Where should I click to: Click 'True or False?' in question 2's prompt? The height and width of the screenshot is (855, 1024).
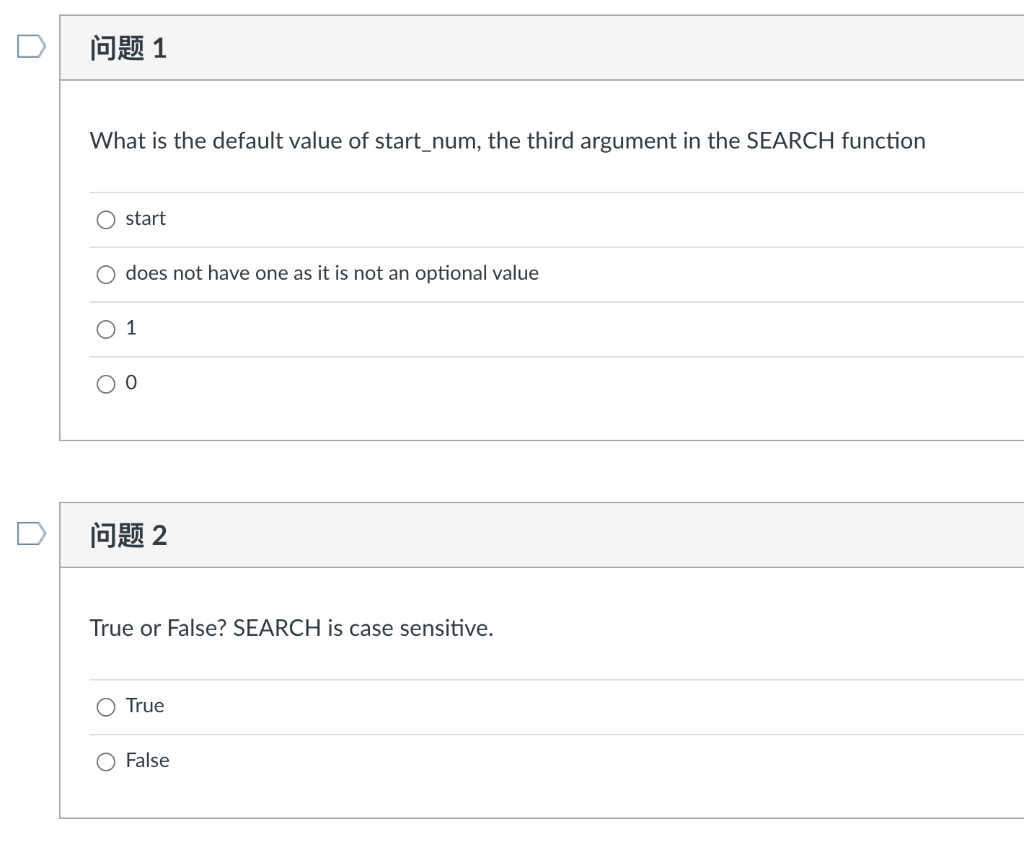(x=158, y=629)
